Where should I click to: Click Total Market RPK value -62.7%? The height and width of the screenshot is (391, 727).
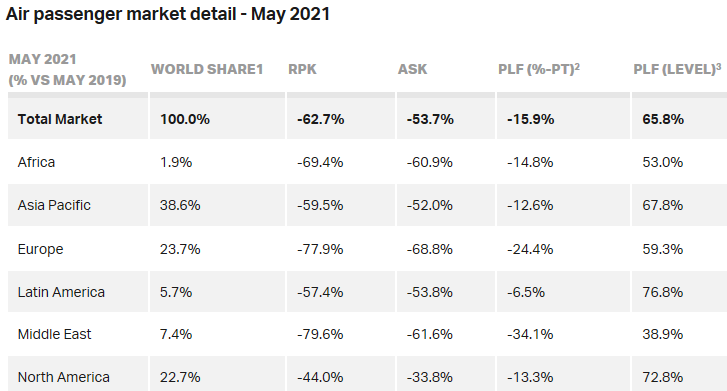point(320,119)
